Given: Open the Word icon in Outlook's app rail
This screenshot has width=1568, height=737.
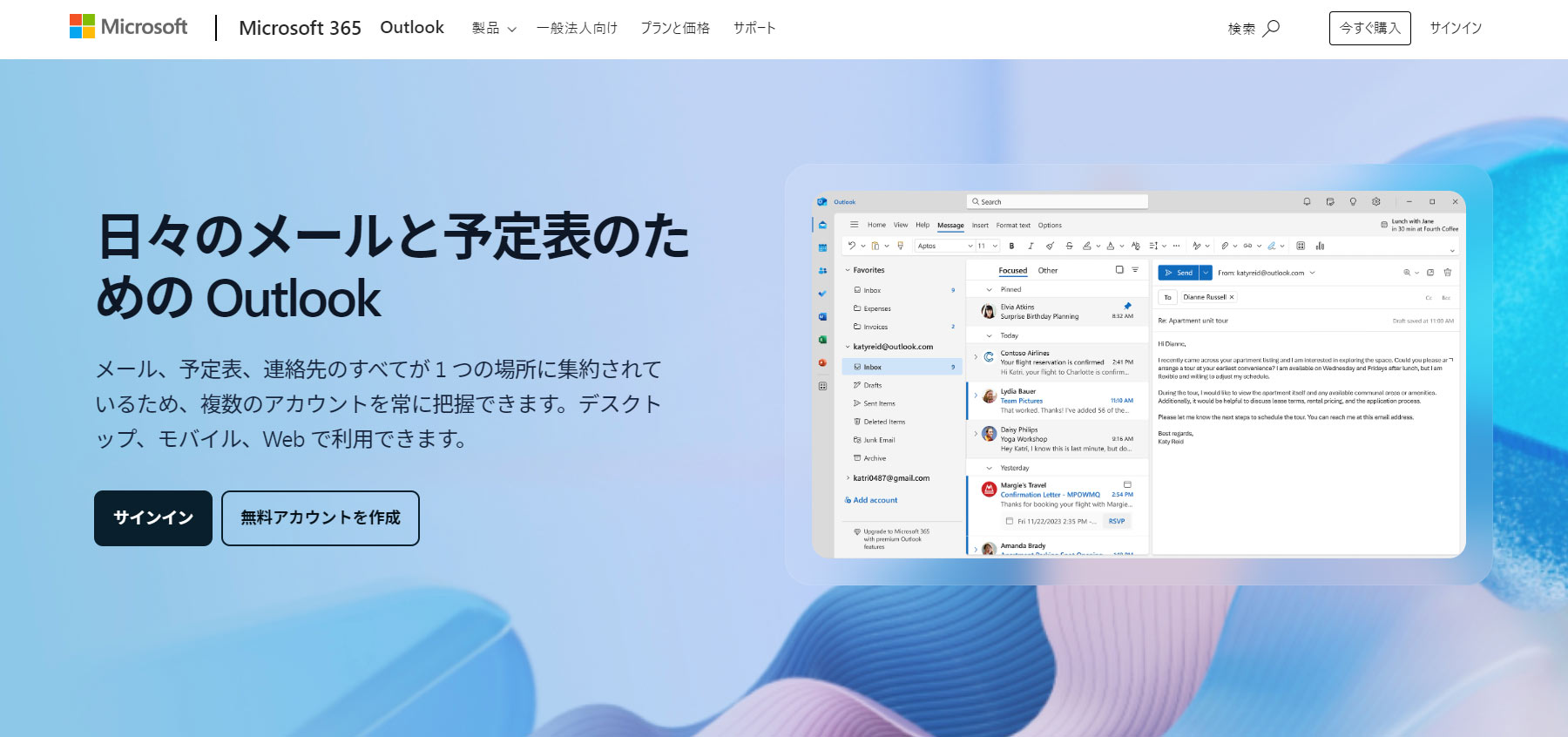Looking at the screenshot, I should (822, 317).
